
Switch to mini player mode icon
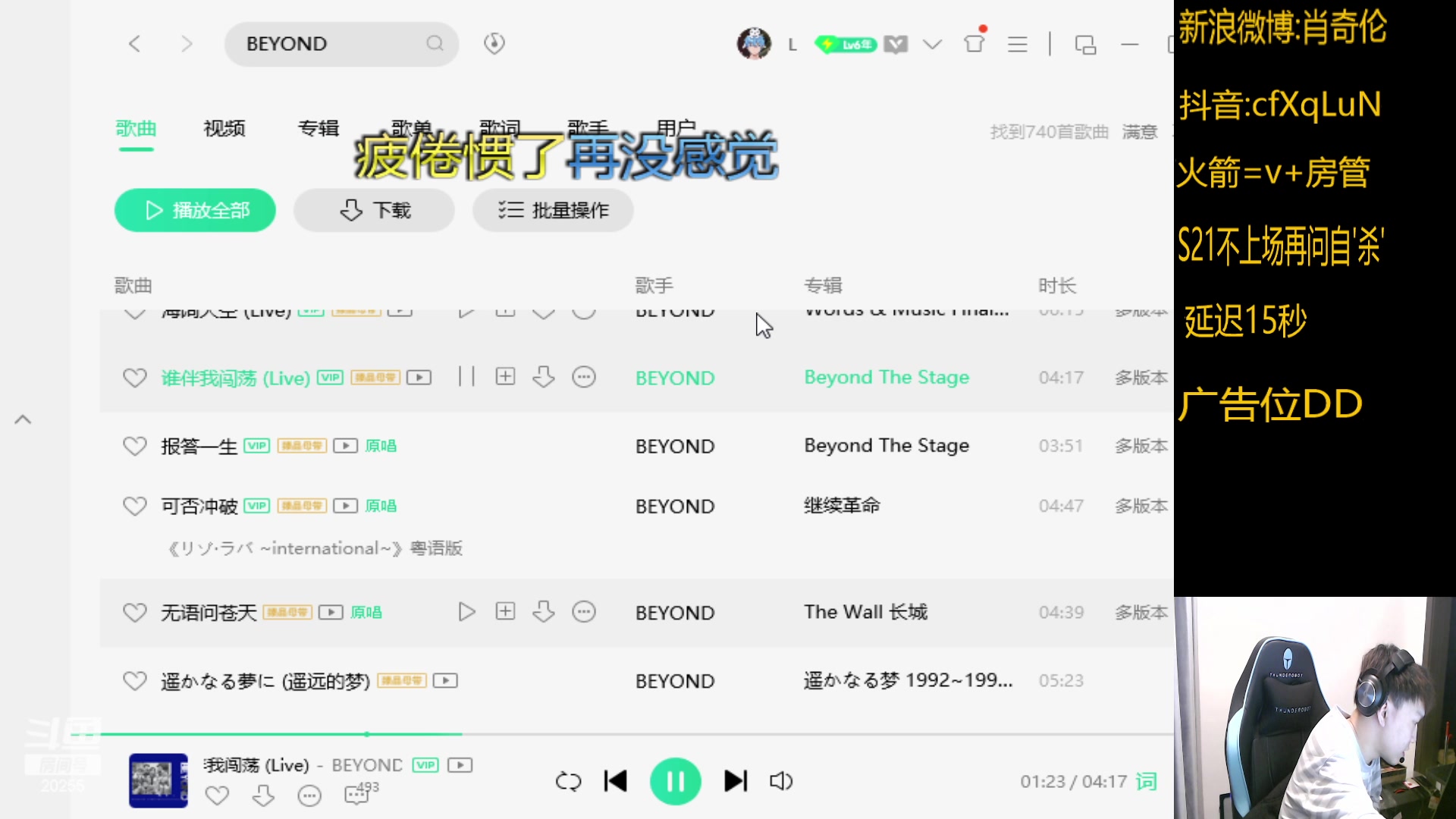tap(1085, 45)
